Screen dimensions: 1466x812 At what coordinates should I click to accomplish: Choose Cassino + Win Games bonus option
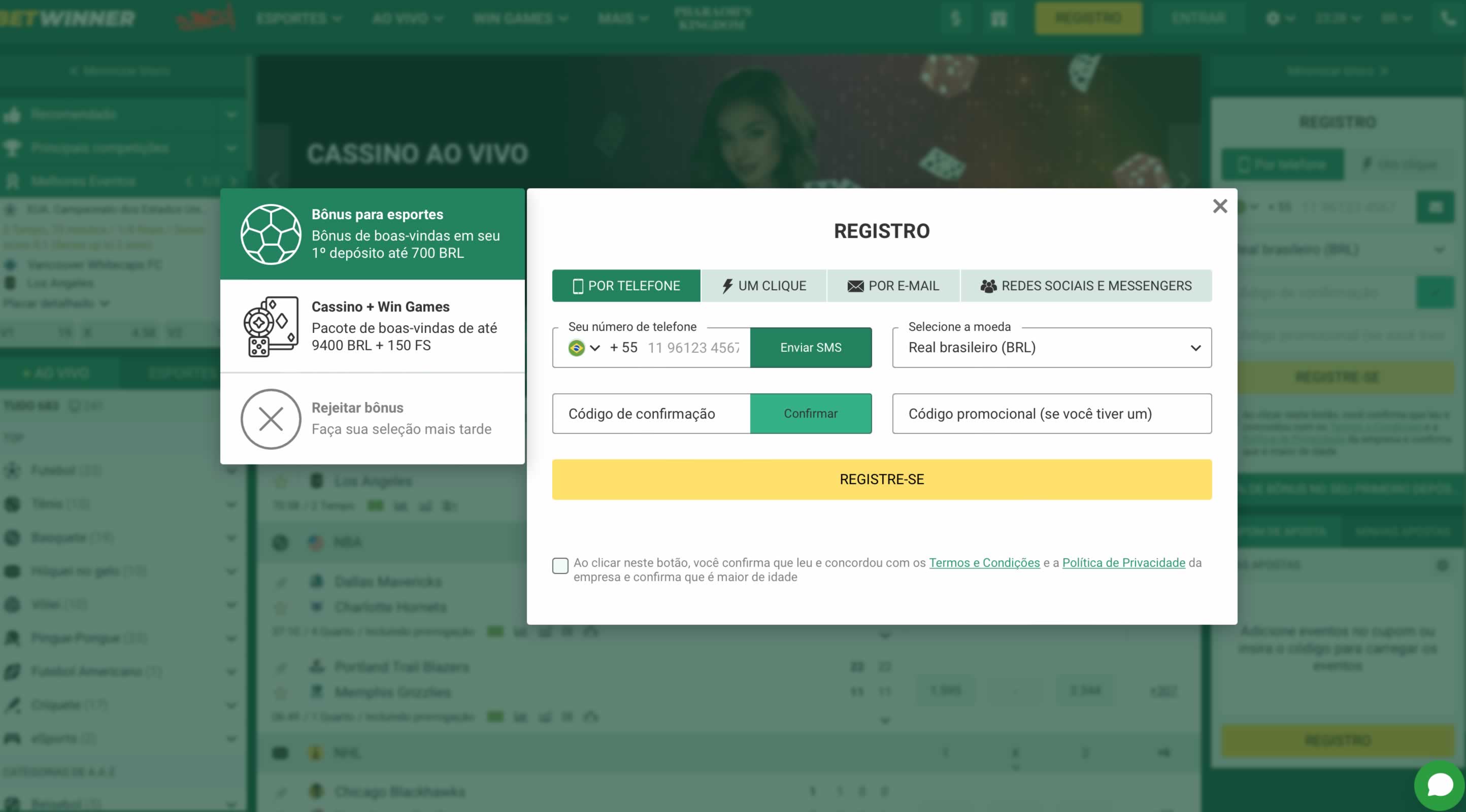(x=372, y=326)
